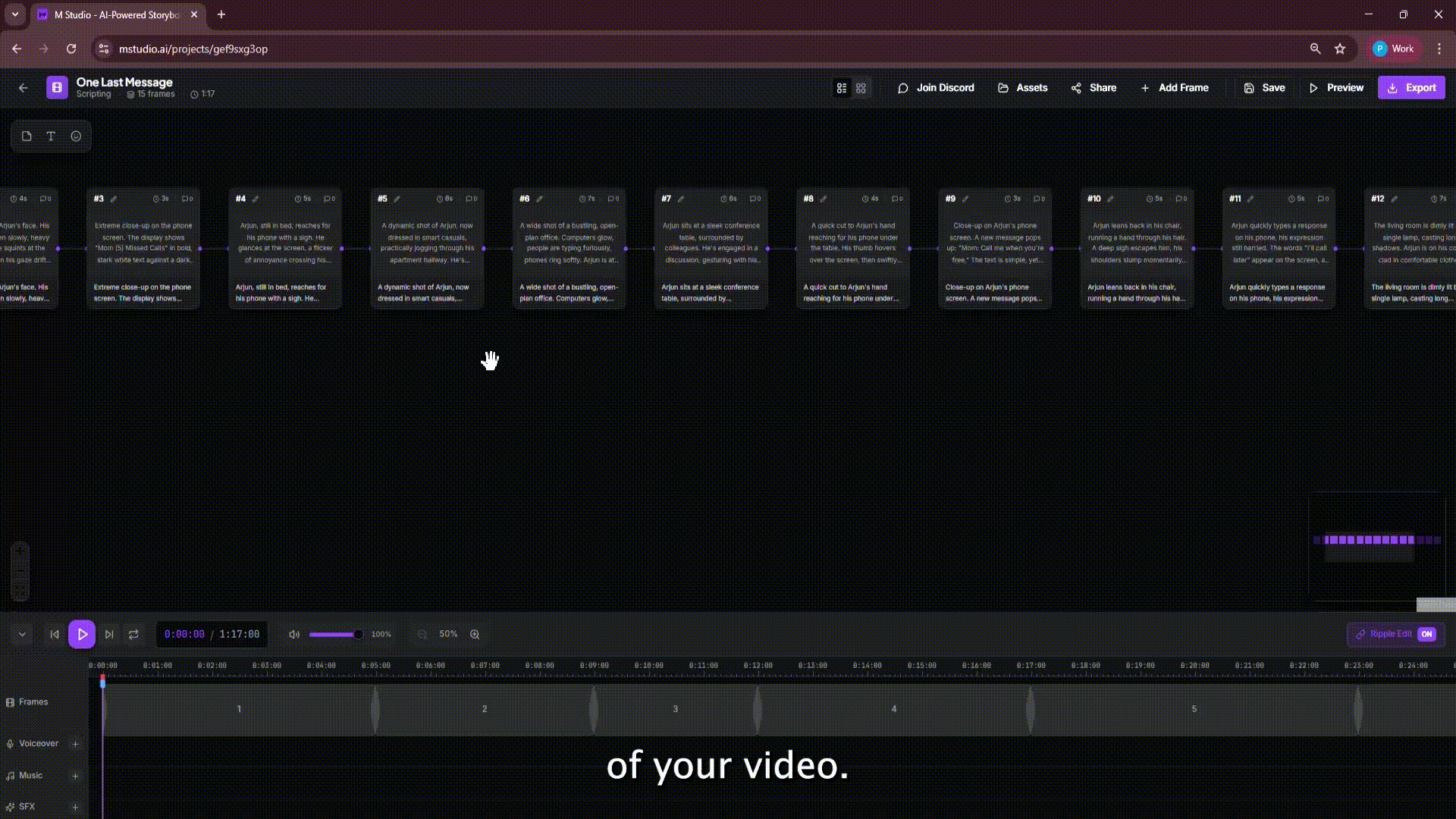This screenshot has height=819, width=1456.
Task: Click the Export button
Action: coord(1410,87)
